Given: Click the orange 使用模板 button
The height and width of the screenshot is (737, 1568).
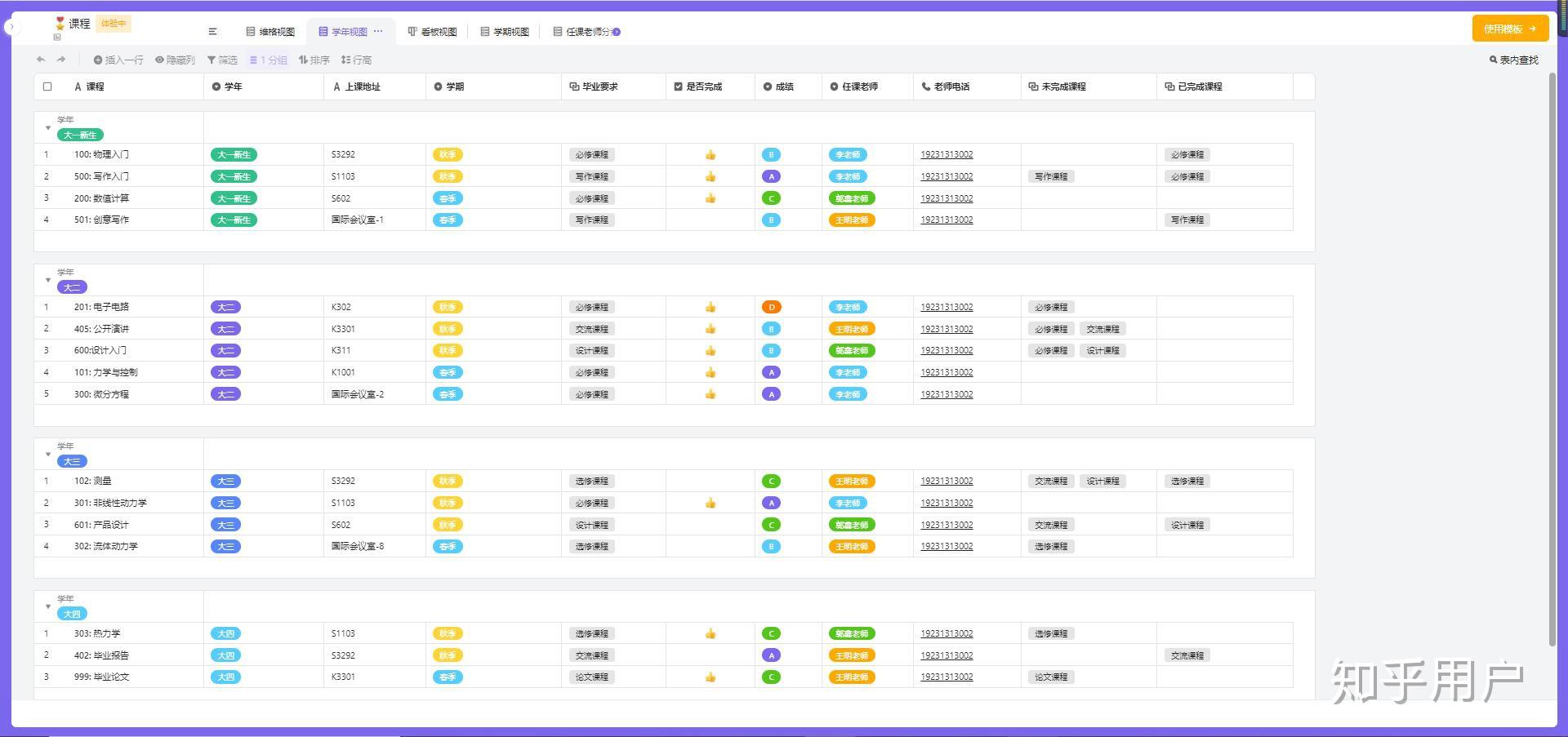Looking at the screenshot, I should point(1510,29).
